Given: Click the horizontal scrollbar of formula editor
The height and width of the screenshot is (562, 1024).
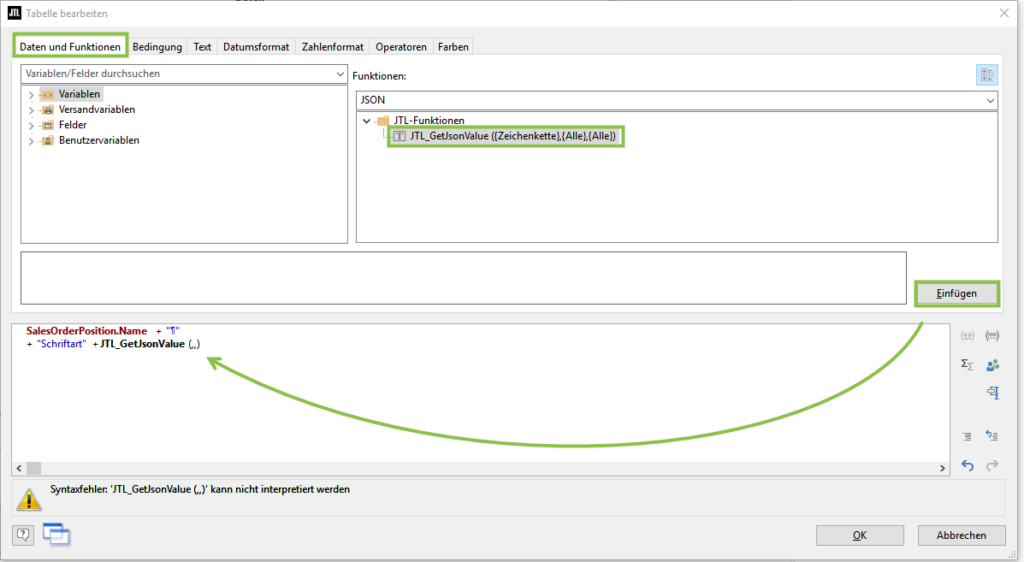Looking at the screenshot, I should [x=480, y=468].
